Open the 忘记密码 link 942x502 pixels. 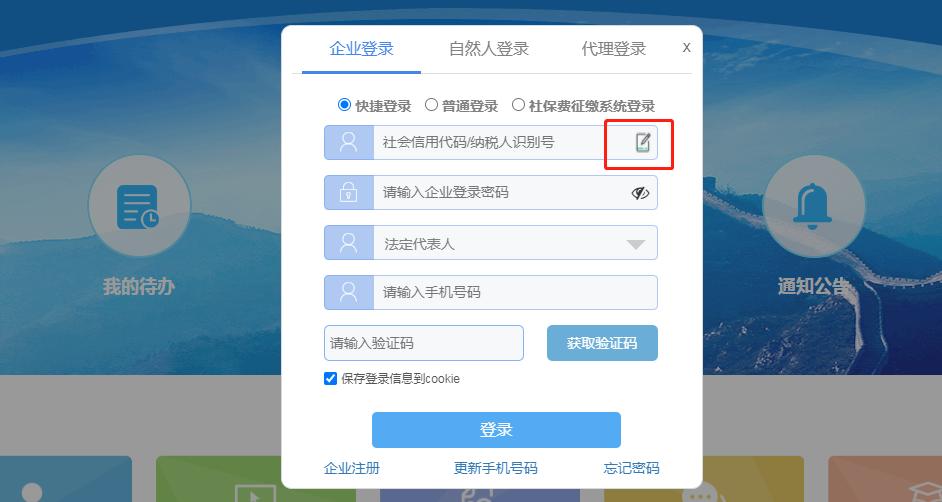pos(631,468)
